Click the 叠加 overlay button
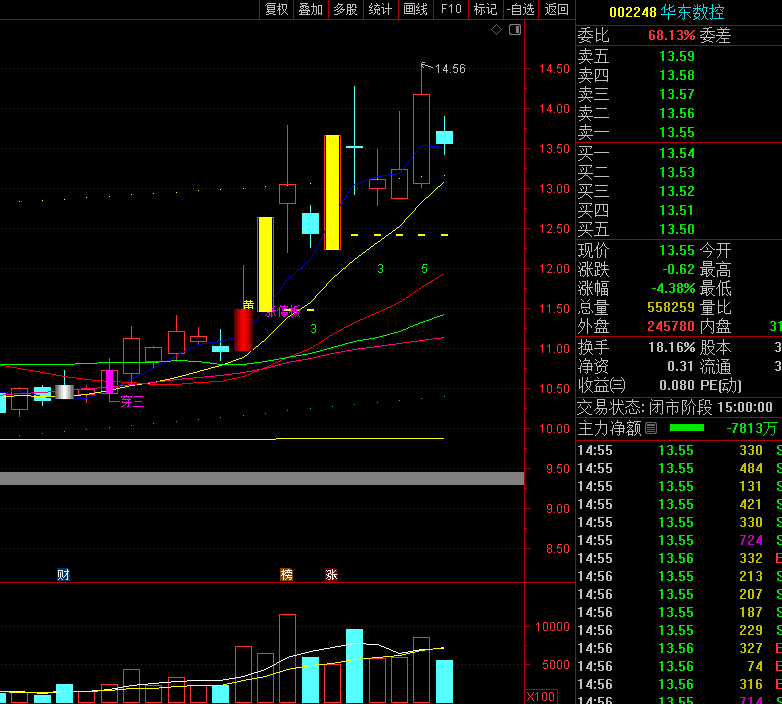Screen dimensions: 782x704 point(311,9)
